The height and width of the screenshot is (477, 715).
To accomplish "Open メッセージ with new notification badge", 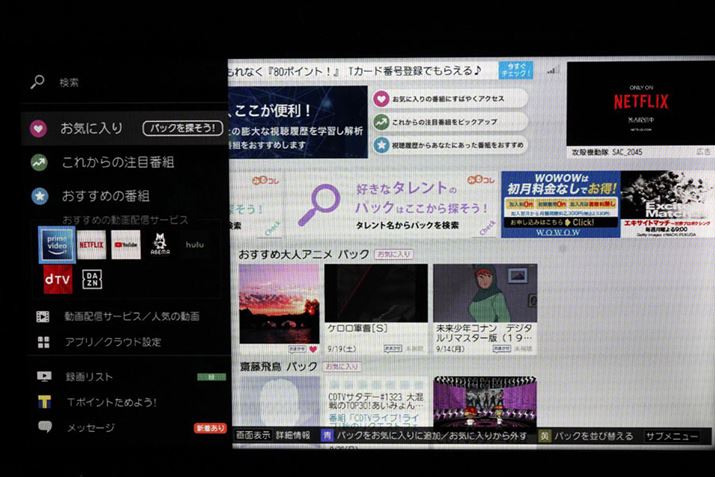I will click(x=90, y=427).
